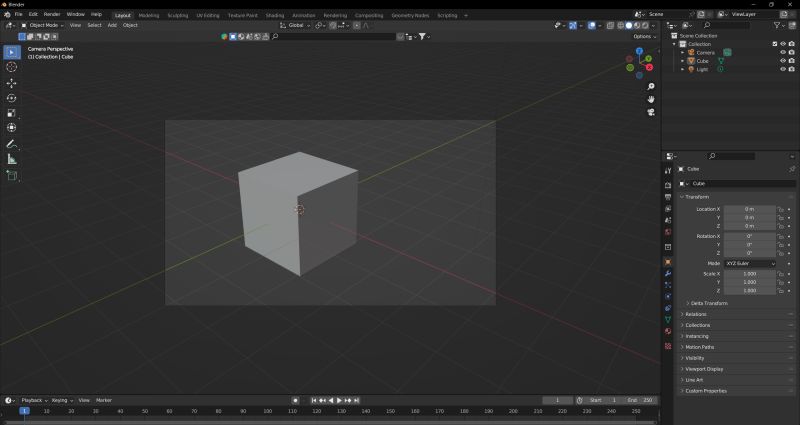Open the Modifiers wrench tab
The height and width of the screenshot is (425, 800).
pos(668,273)
